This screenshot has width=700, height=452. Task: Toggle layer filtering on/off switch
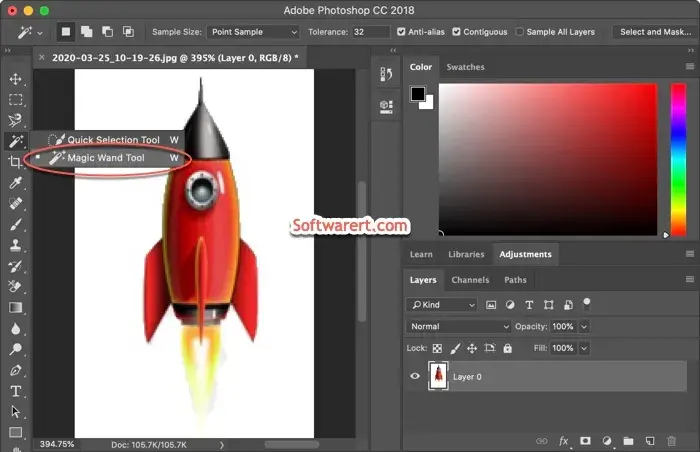tap(587, 304)
